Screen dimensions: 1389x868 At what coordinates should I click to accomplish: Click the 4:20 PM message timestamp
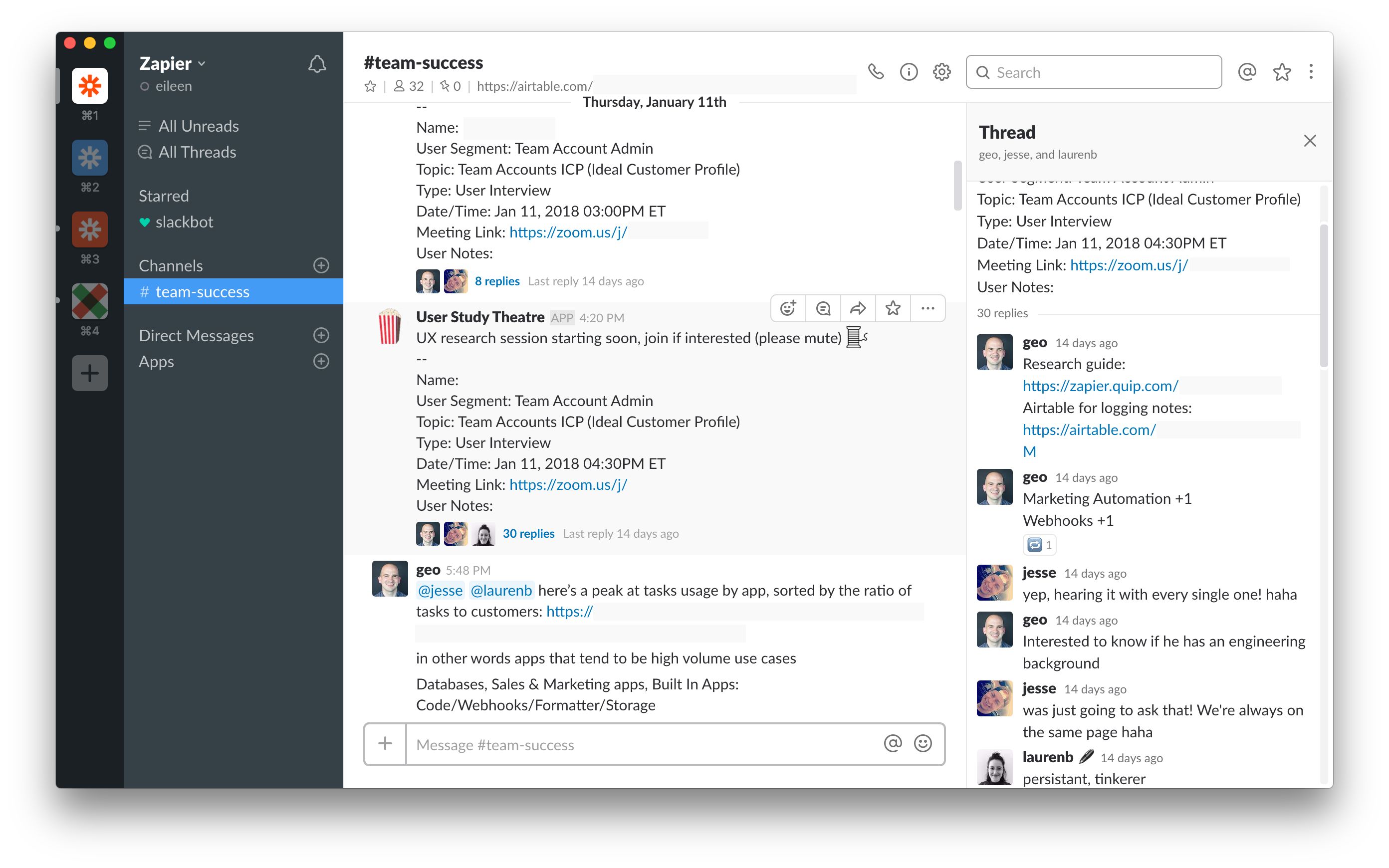(x=602, y=318)
